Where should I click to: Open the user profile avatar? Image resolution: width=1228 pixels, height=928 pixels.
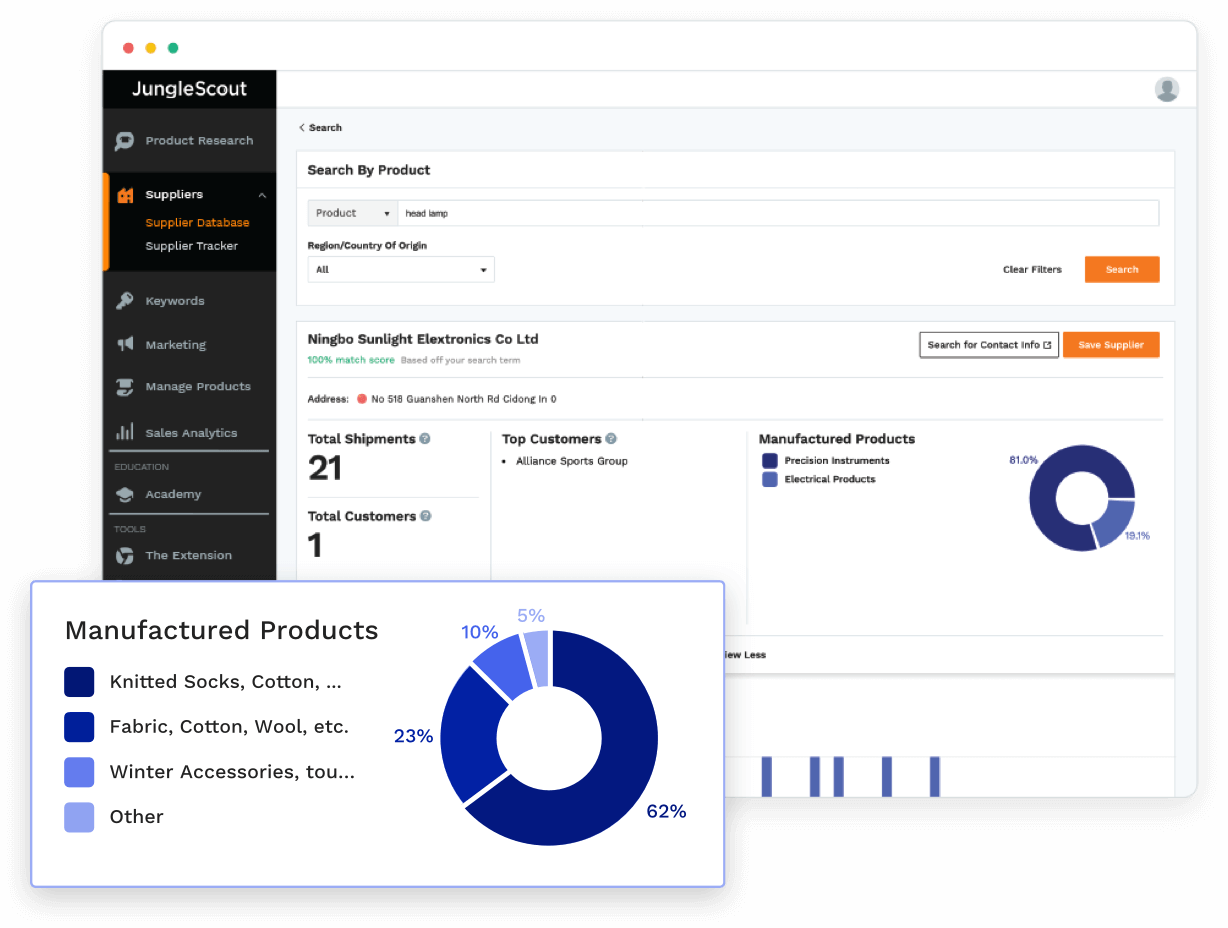[1166, 90]
